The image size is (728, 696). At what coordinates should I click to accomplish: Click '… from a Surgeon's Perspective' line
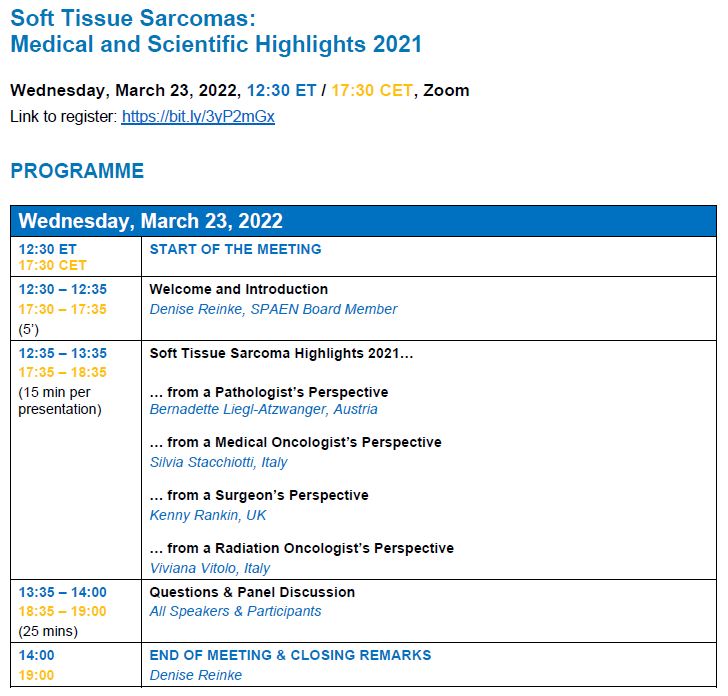(x=258, y=495)
